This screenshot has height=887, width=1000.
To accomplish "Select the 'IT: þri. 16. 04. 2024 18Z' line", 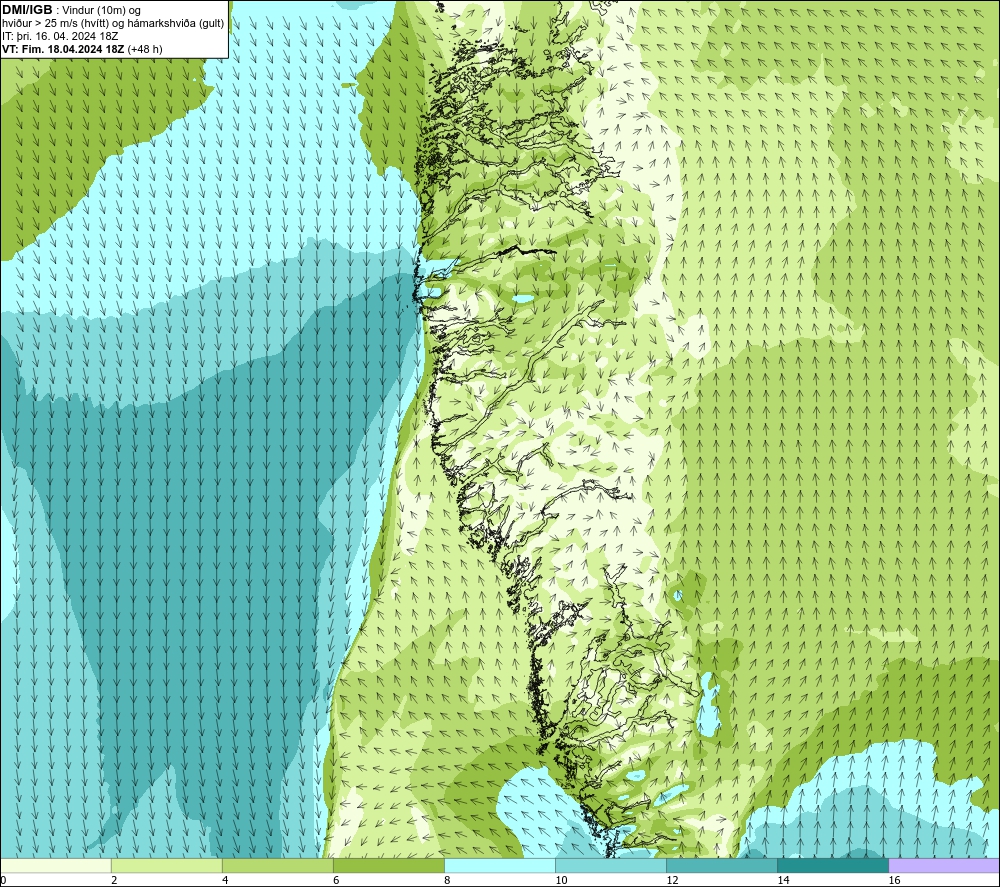I will tap(60, 36).
